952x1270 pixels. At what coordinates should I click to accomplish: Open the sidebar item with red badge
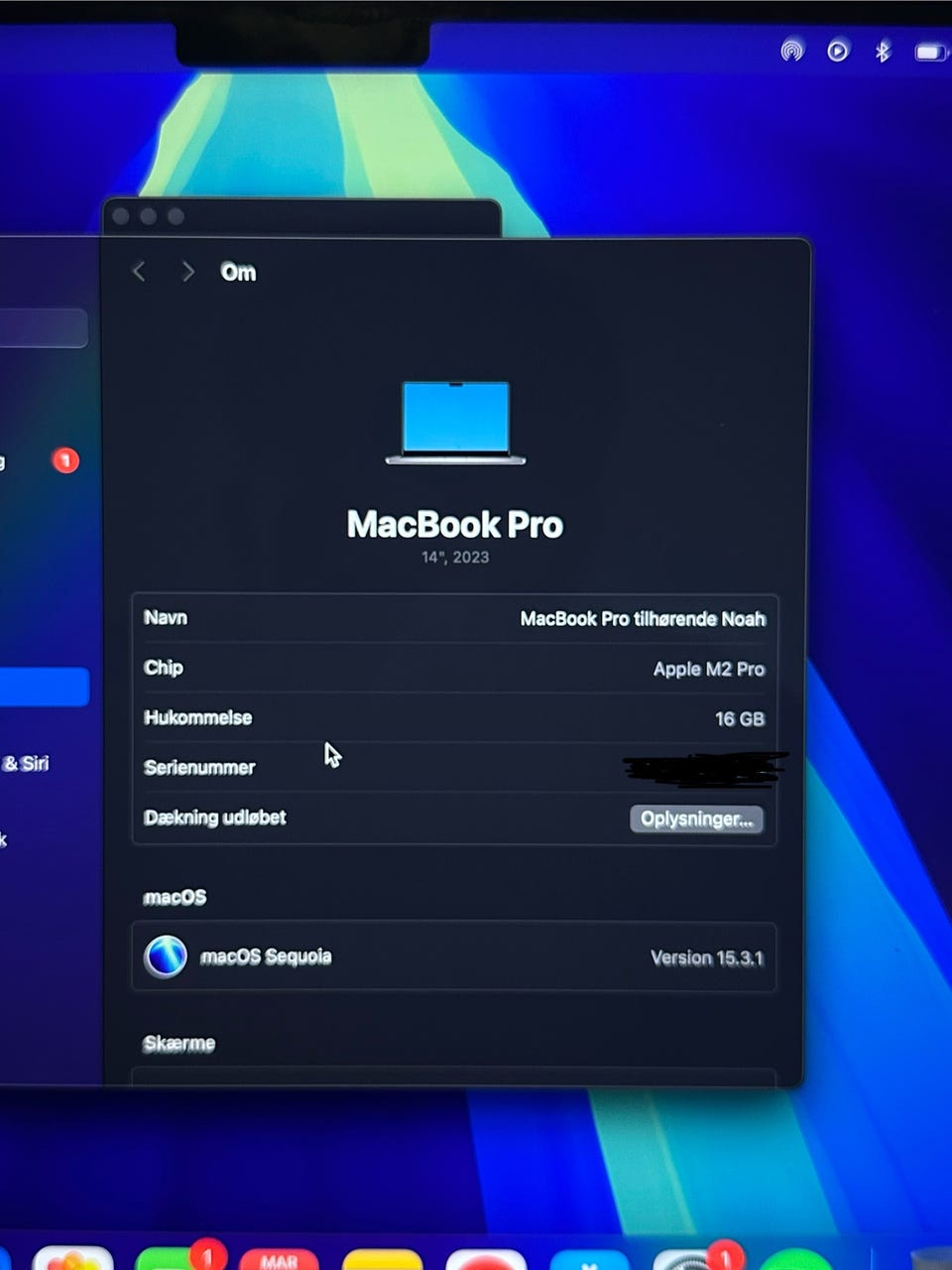[x=40, y=460]
